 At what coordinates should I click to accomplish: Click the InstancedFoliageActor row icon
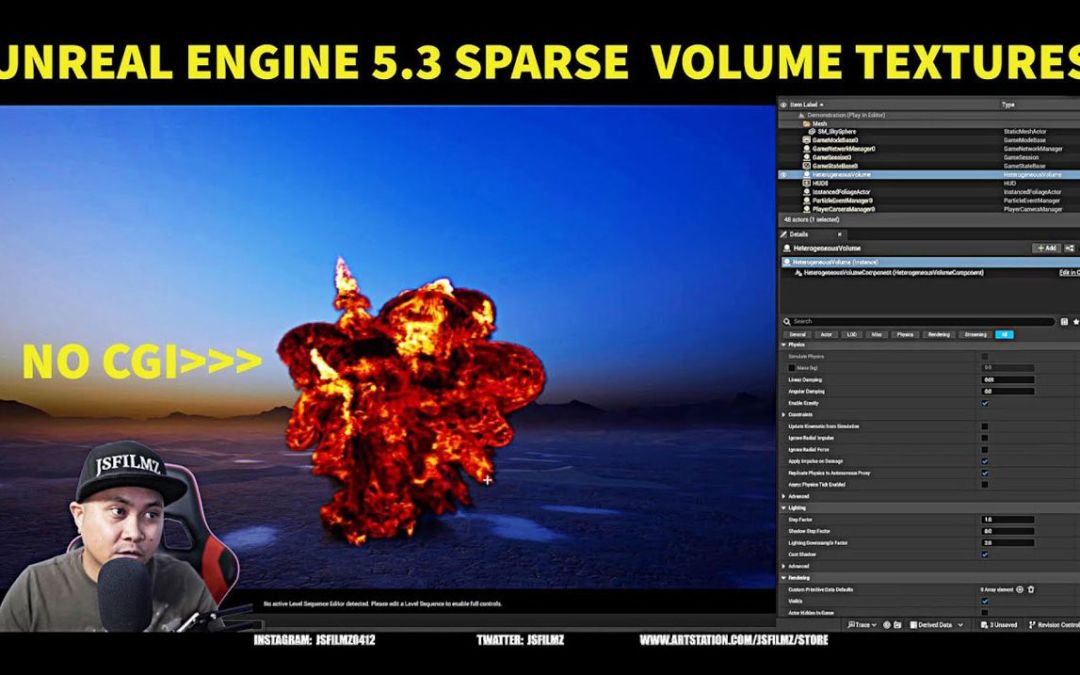(807, 192)
